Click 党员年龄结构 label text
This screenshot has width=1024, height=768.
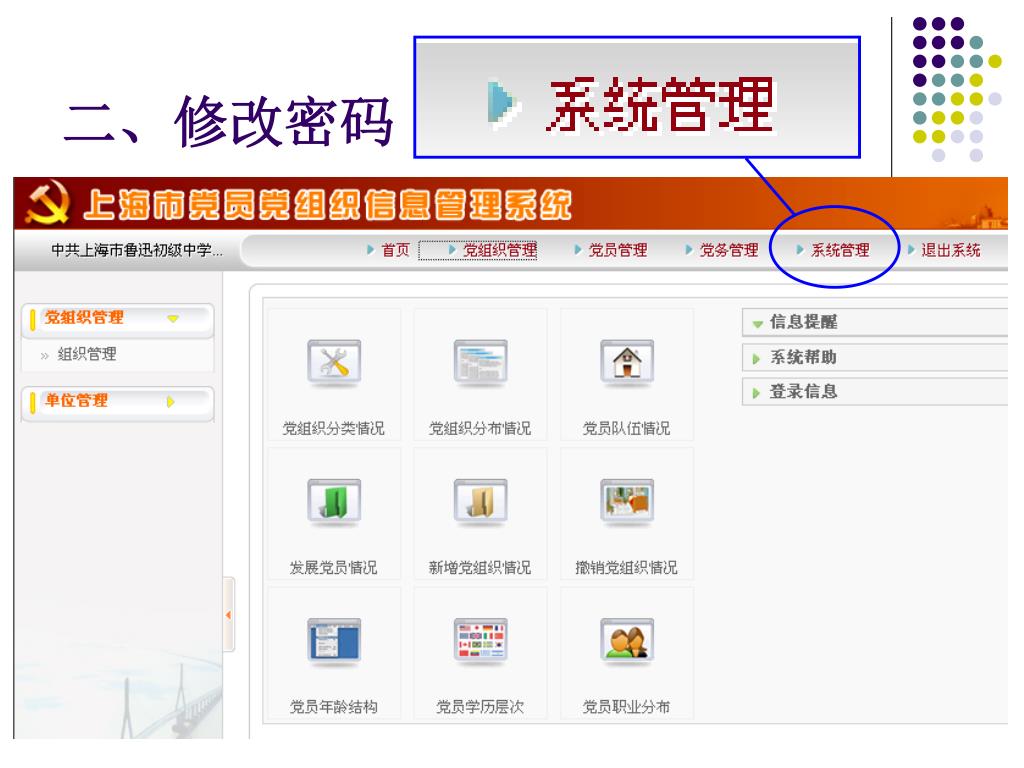tap(334, 707)
